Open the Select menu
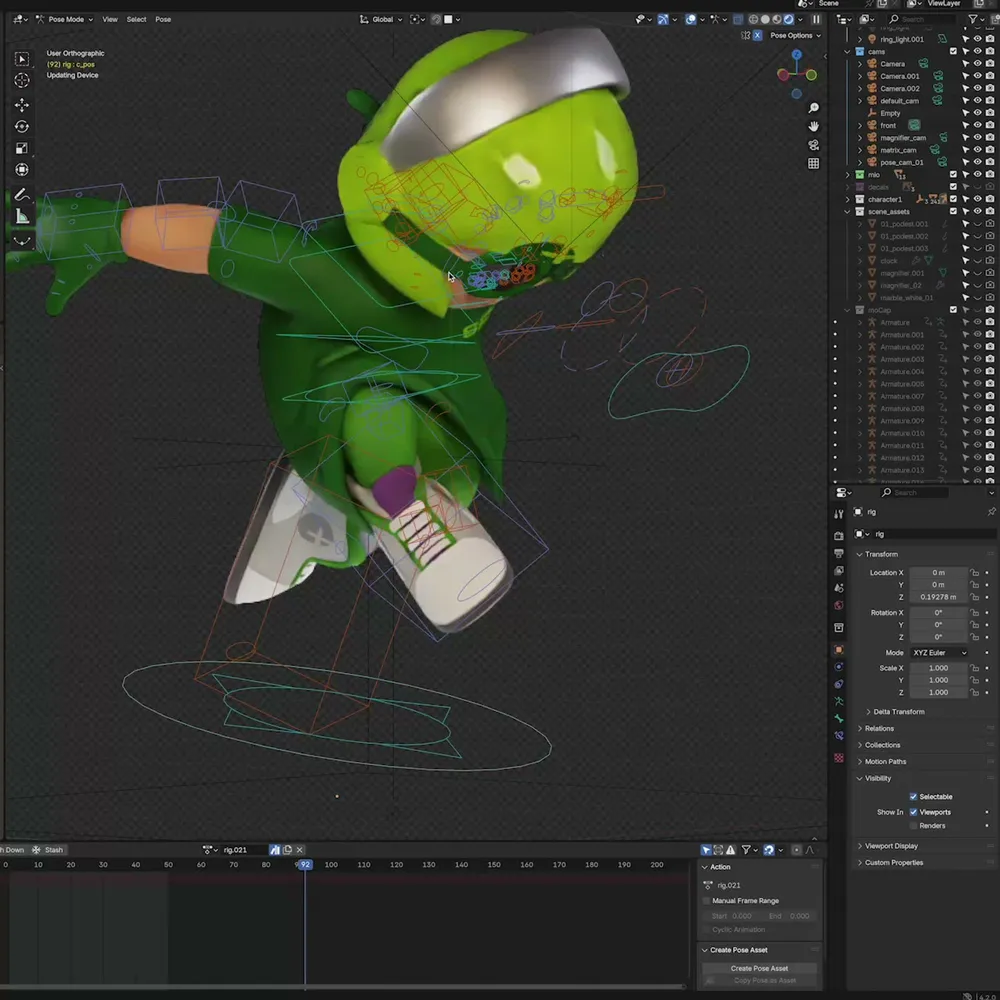The image size is (1000, 1000). pyautogui.click(x=136, y=19)
